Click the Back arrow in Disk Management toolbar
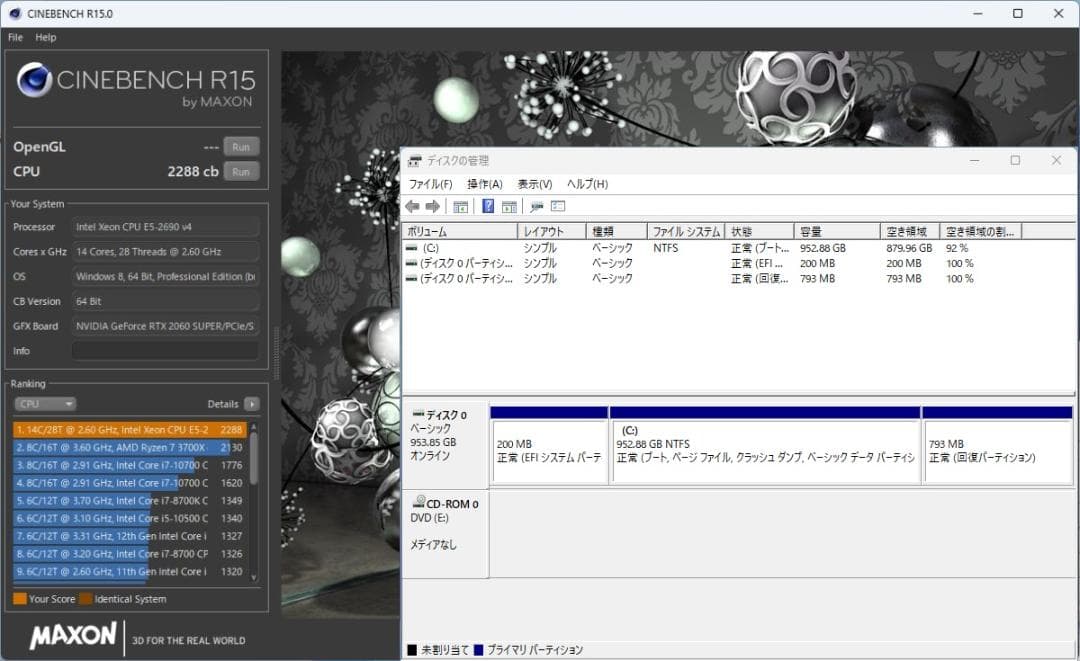Image resolution: width=1080 pixels, height=661 pixels. (x=414, y=206)
